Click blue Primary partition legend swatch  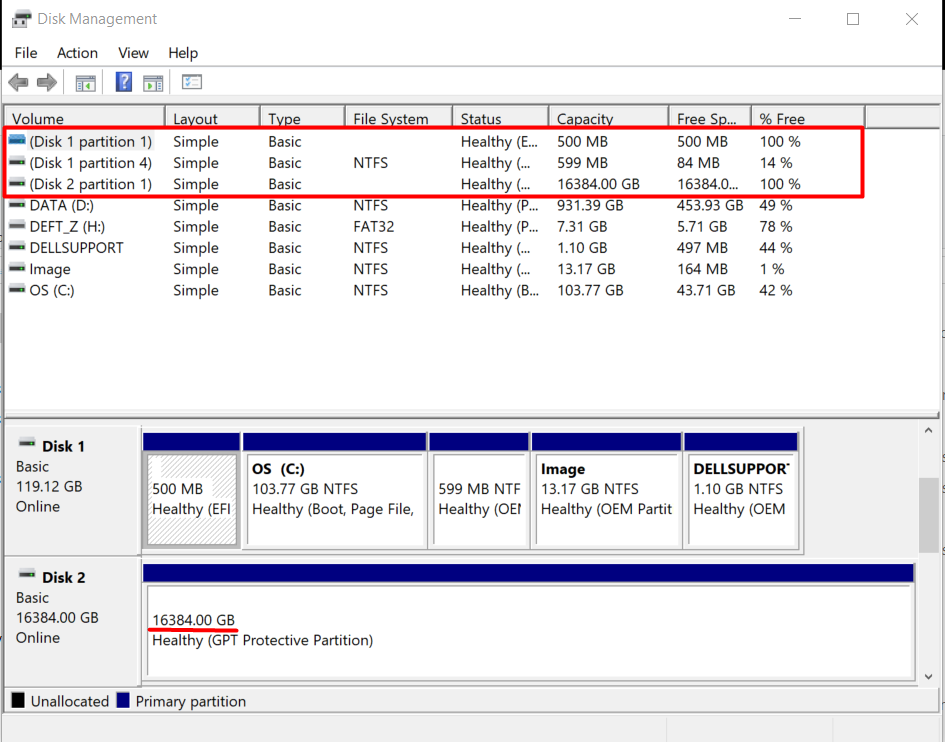[x=123, y=700]
